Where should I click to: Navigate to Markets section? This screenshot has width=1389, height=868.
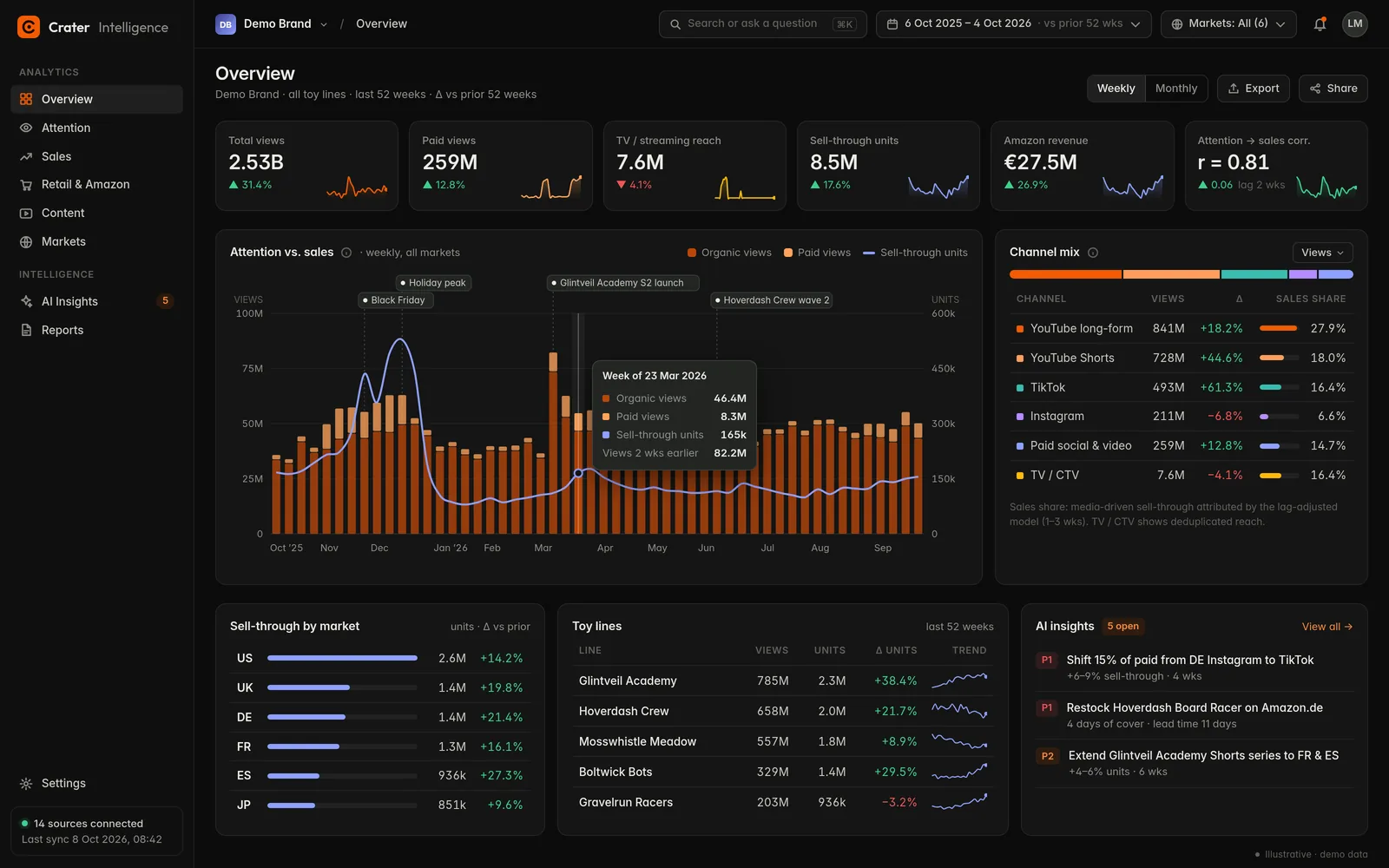[96, 241]
